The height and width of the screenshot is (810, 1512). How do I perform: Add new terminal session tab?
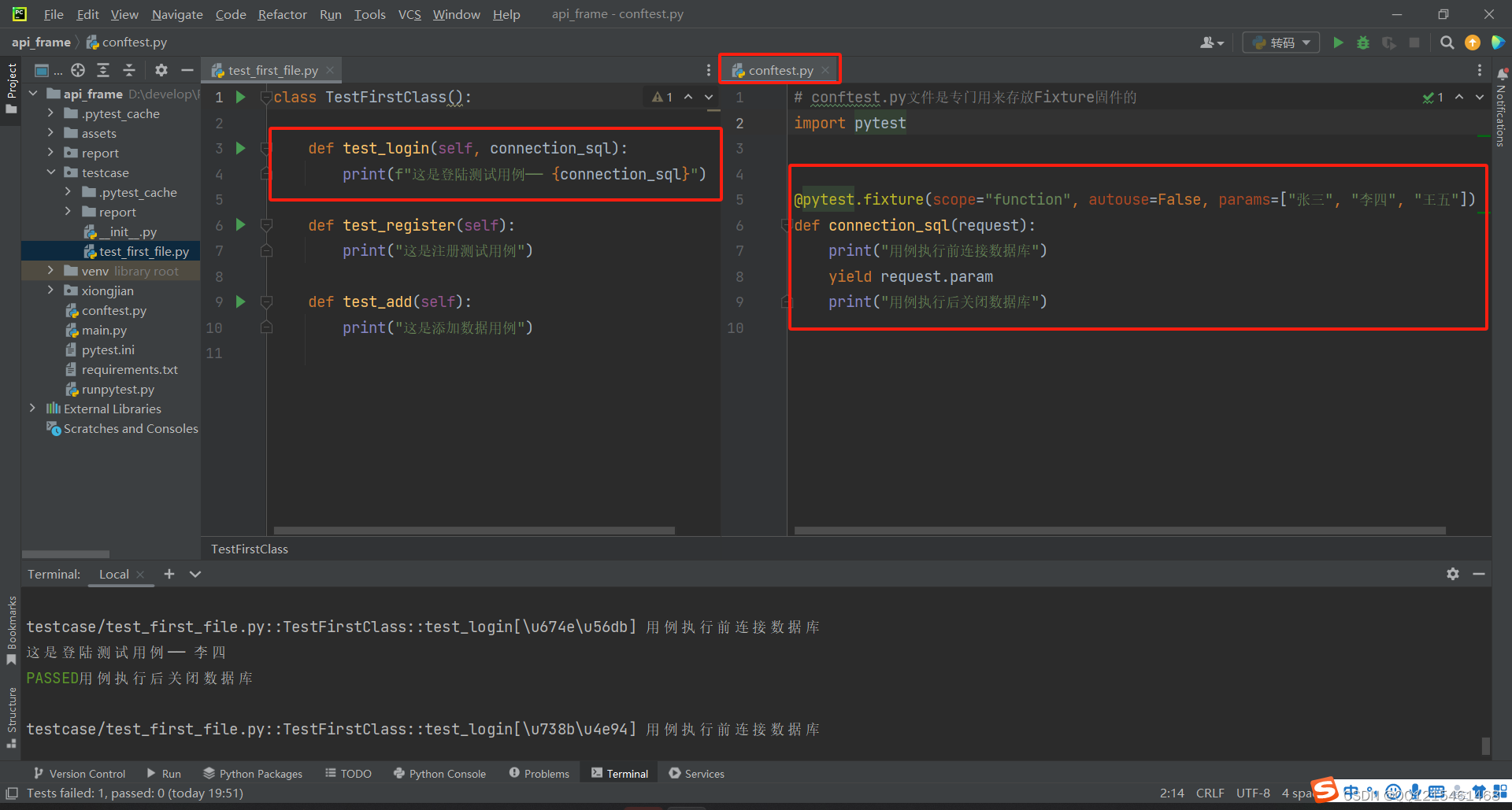click(x=169, y=574)
